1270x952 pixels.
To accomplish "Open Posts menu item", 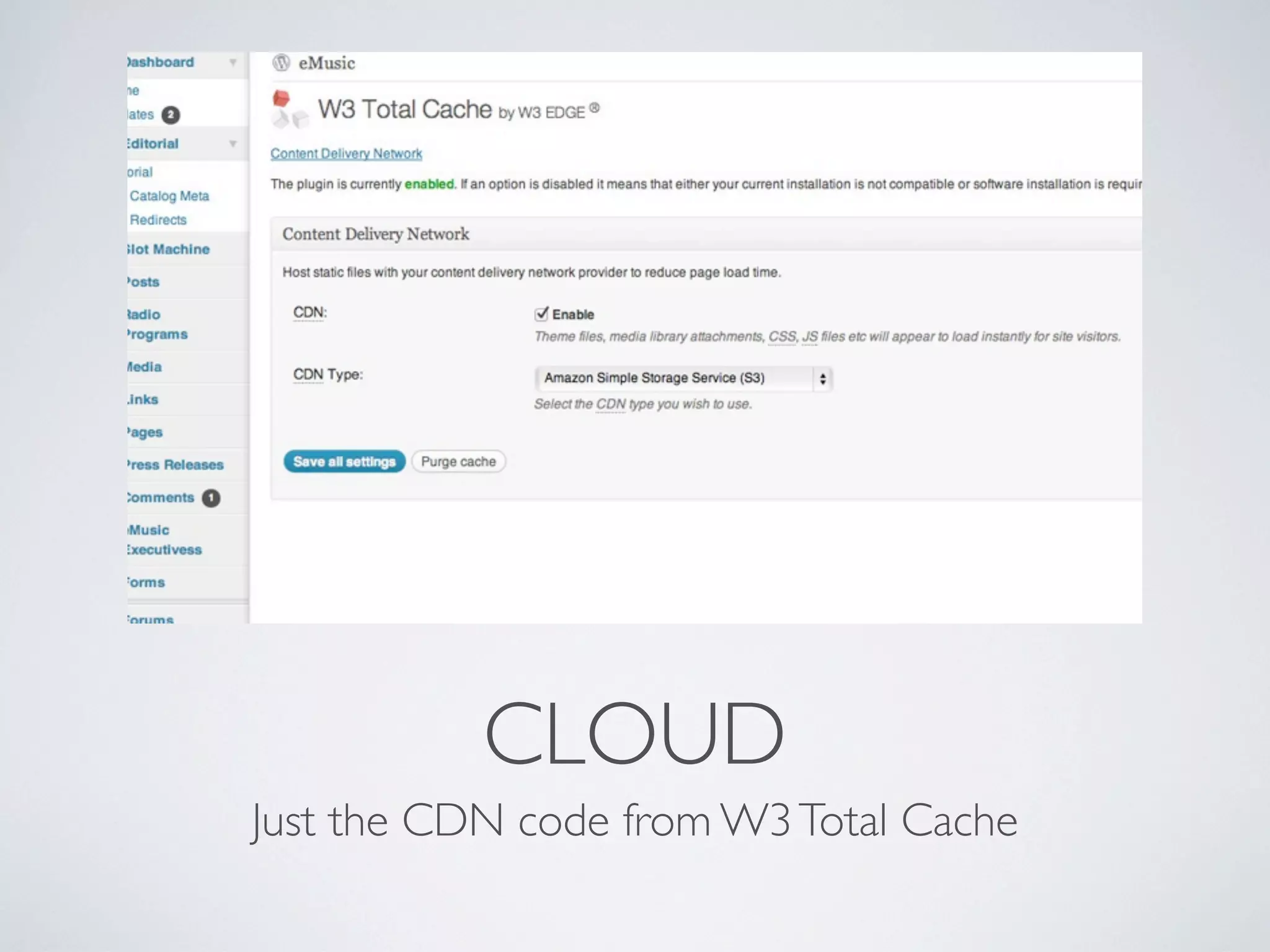I will [143, 282].
